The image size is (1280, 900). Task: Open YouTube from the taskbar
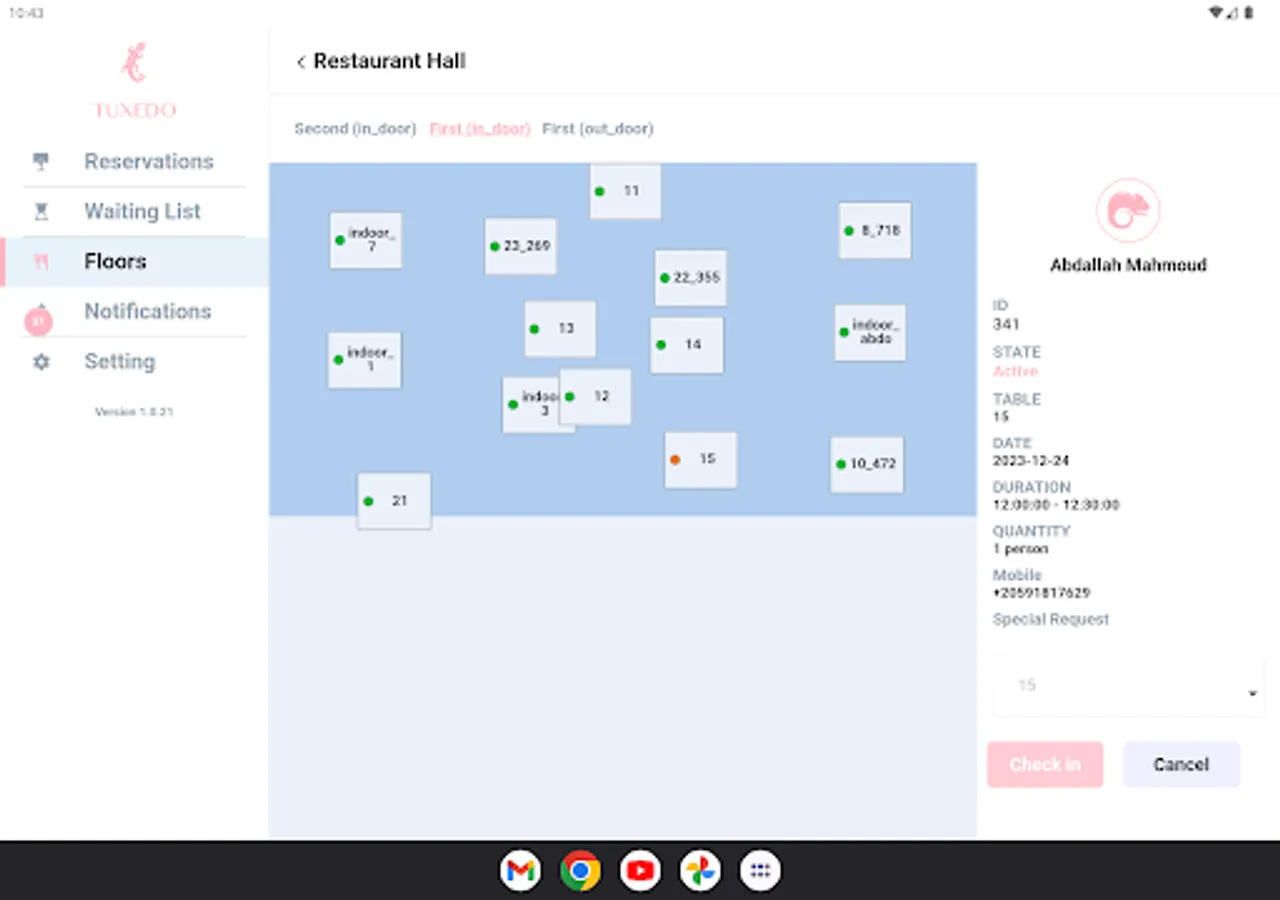640,870
